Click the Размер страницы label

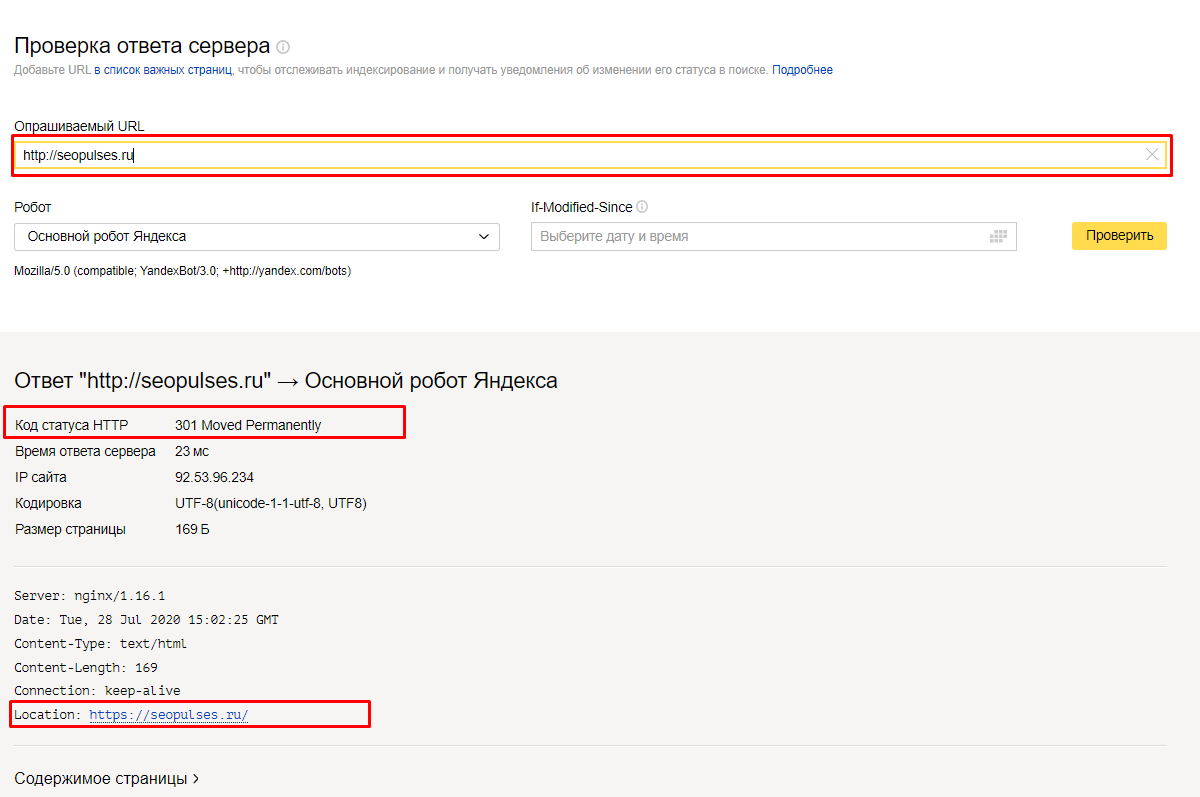(x=70, y=529)
